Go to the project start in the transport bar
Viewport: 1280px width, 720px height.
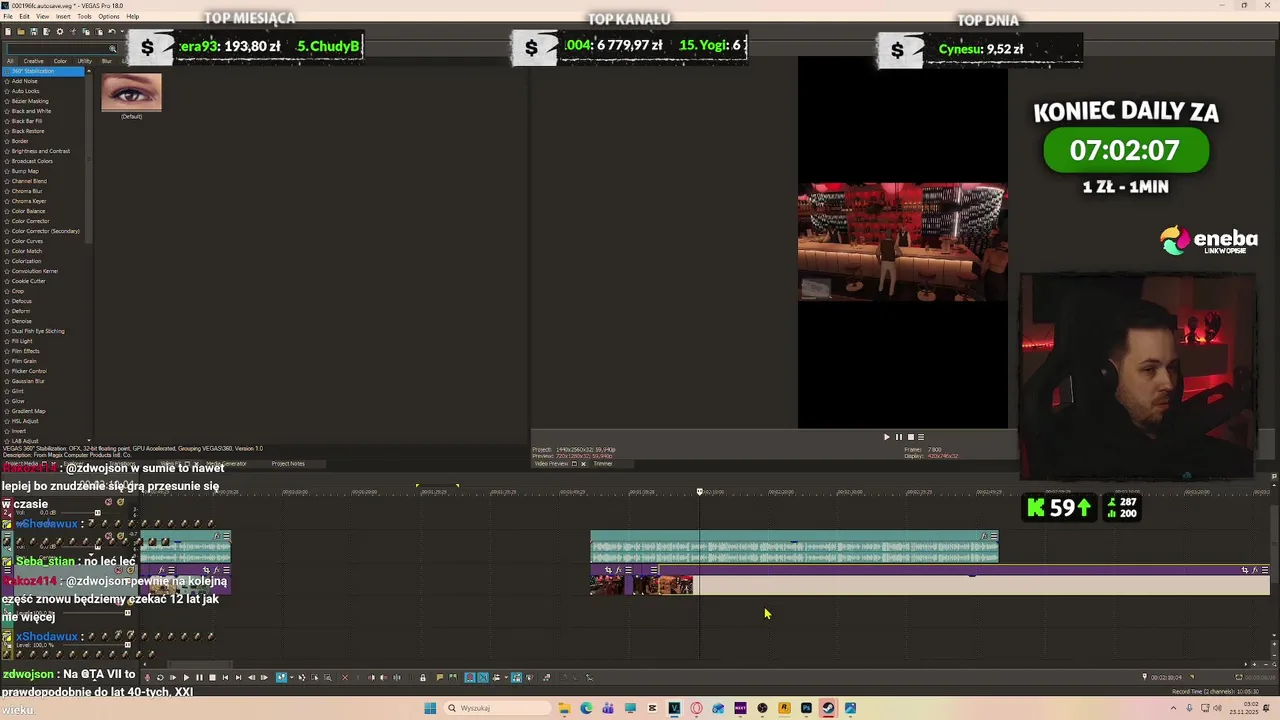[x=225, y=678]
